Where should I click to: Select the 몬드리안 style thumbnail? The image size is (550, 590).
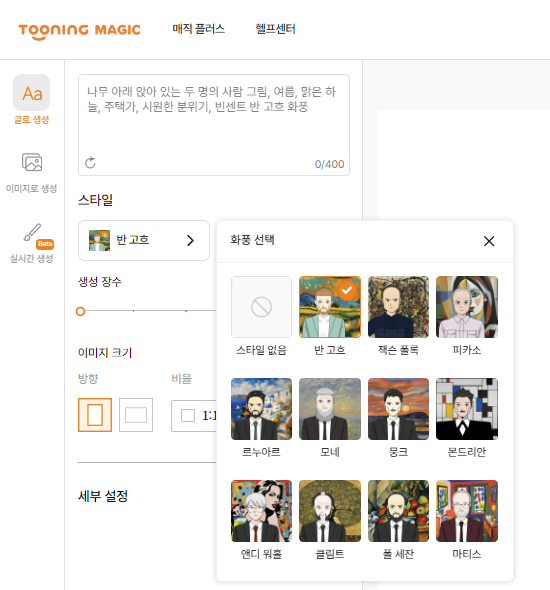(467, 409)
